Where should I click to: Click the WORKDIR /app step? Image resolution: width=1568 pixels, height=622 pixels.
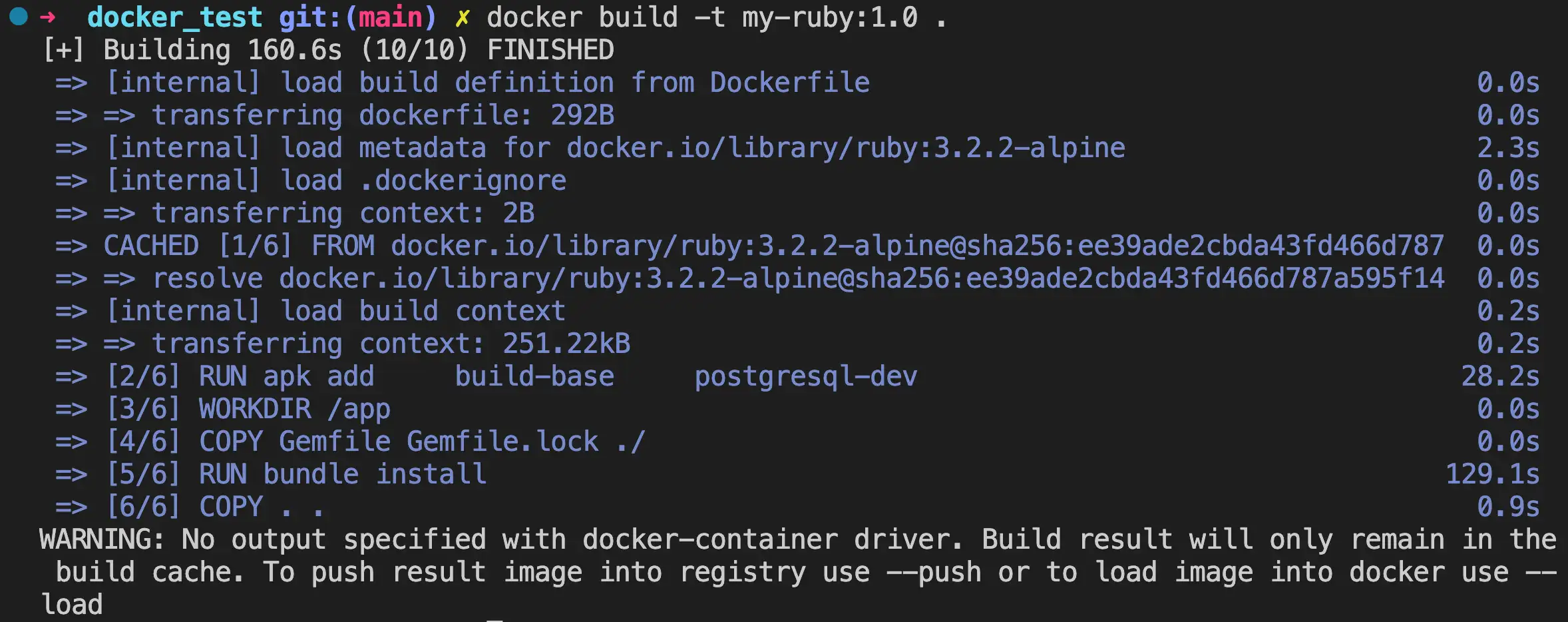[x=294, y=409]
